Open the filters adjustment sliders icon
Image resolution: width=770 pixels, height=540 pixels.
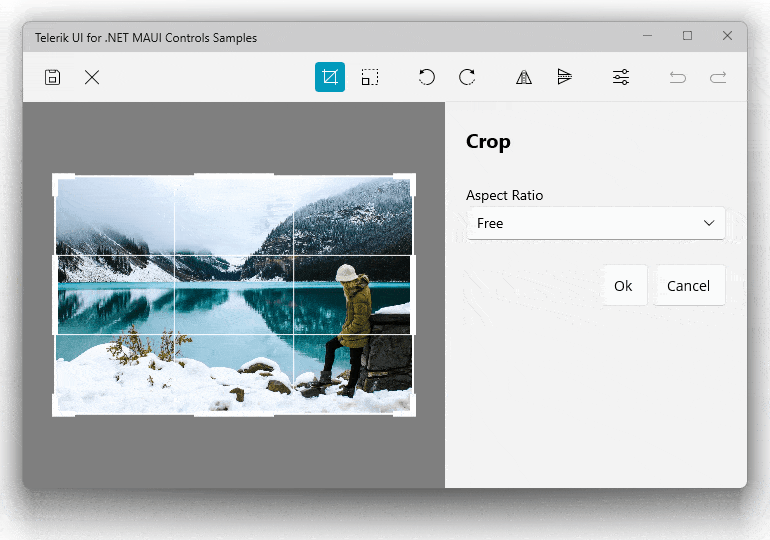click(621, 77)
